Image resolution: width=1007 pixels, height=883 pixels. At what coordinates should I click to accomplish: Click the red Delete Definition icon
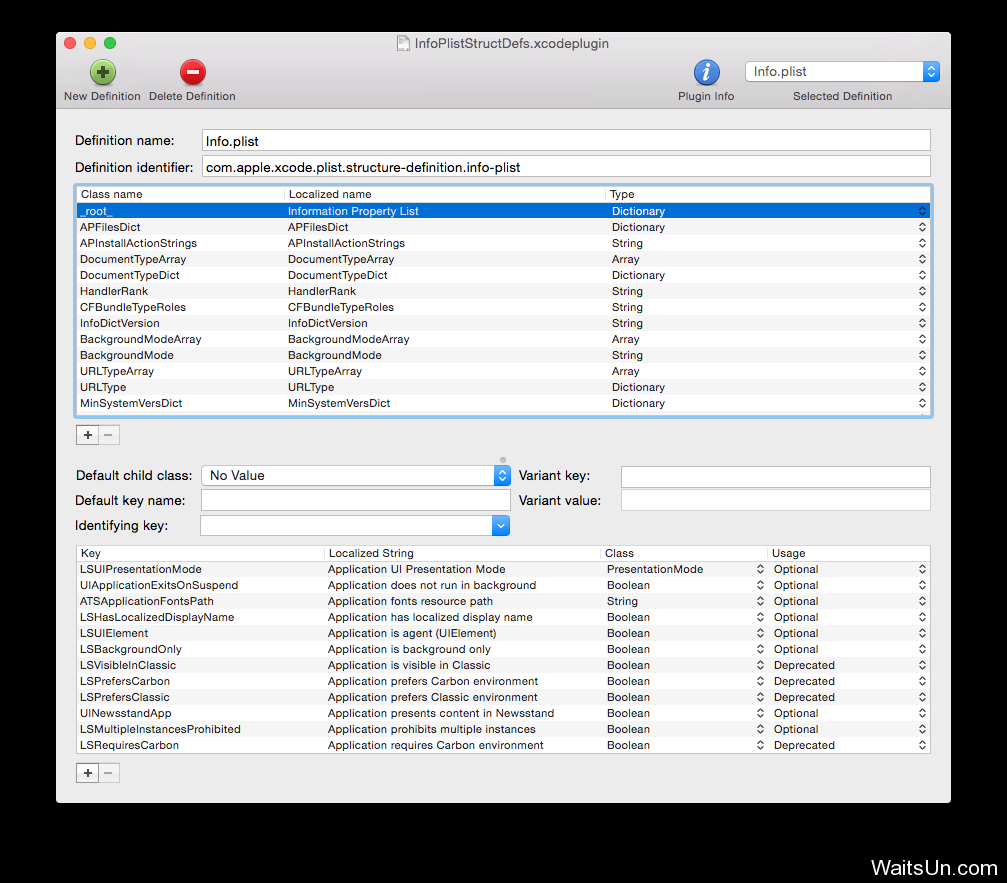192,72
